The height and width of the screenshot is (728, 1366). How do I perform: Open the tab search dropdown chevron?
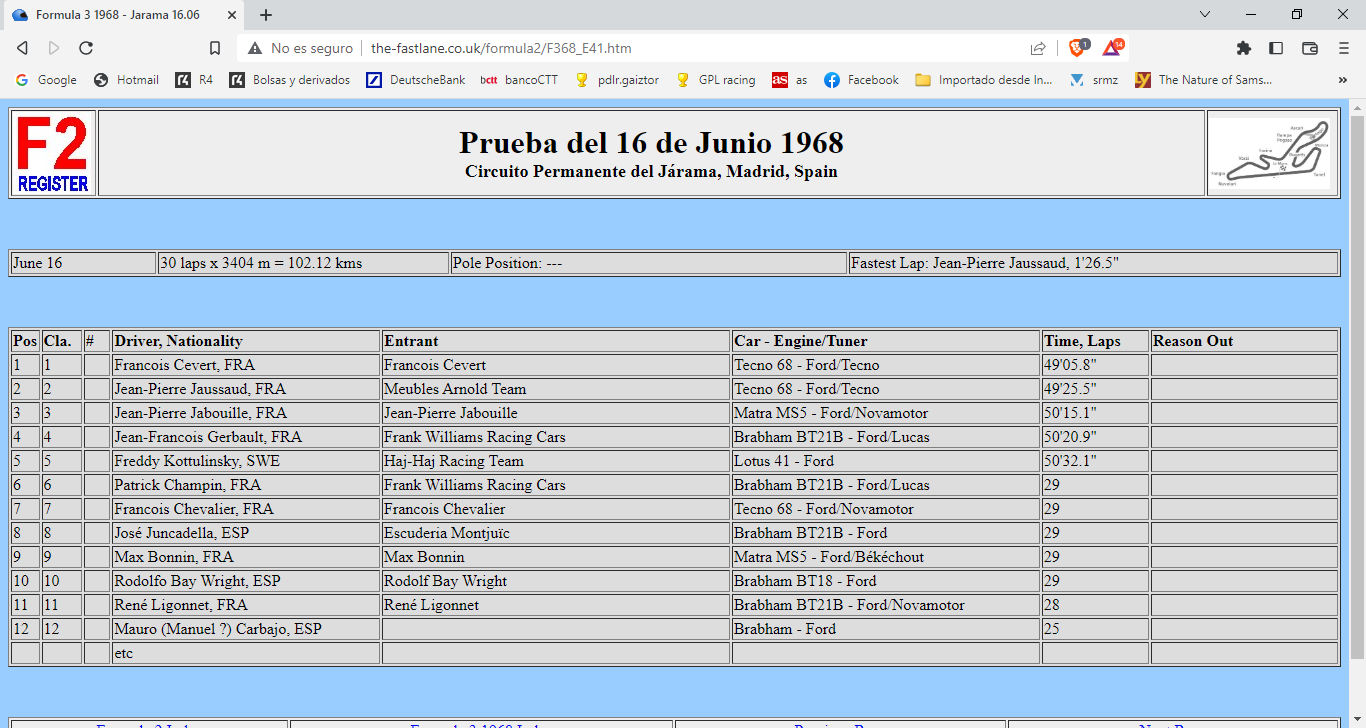pyautogui.click(x=1205, y=14)
